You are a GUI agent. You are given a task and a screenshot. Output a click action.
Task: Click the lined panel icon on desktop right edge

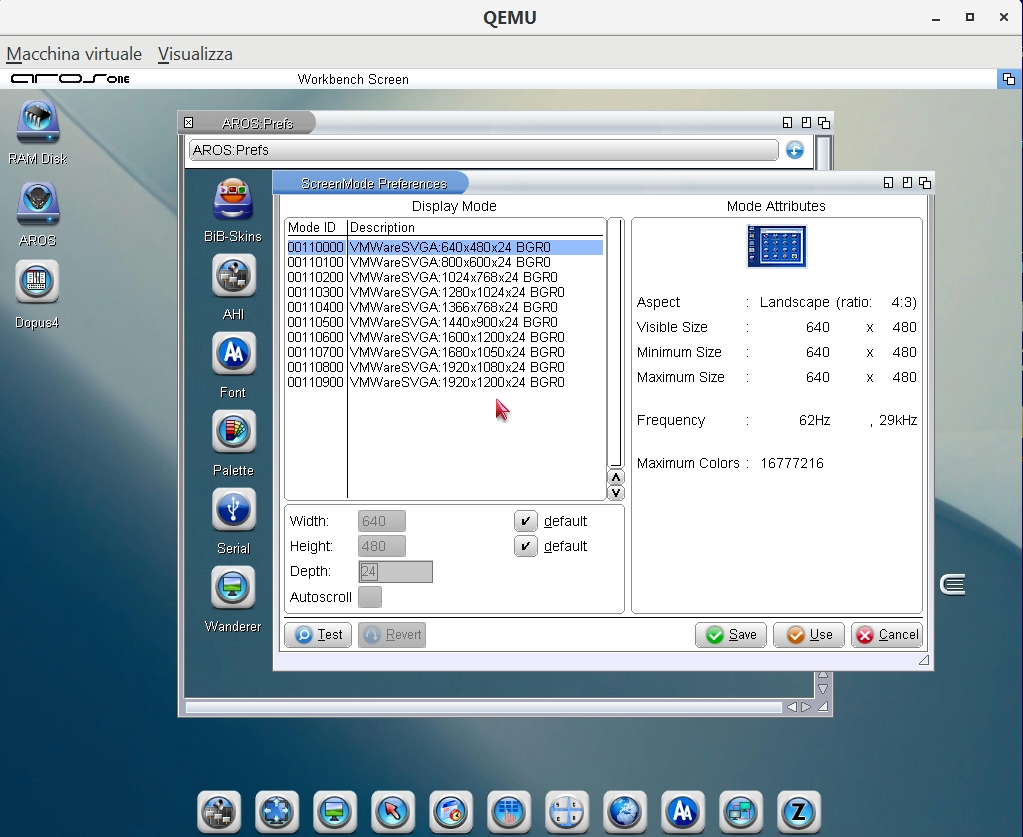(953, 585)
